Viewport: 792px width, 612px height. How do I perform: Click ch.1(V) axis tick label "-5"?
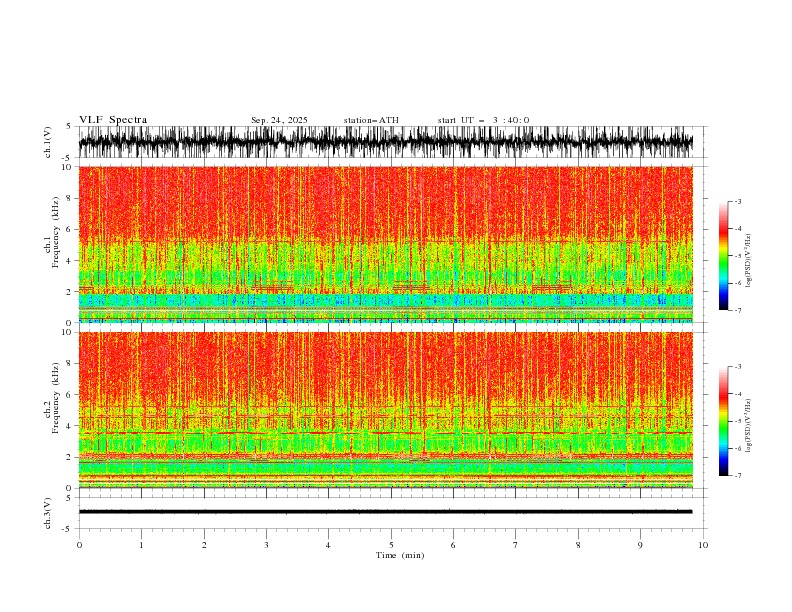[x=68, y=158]
